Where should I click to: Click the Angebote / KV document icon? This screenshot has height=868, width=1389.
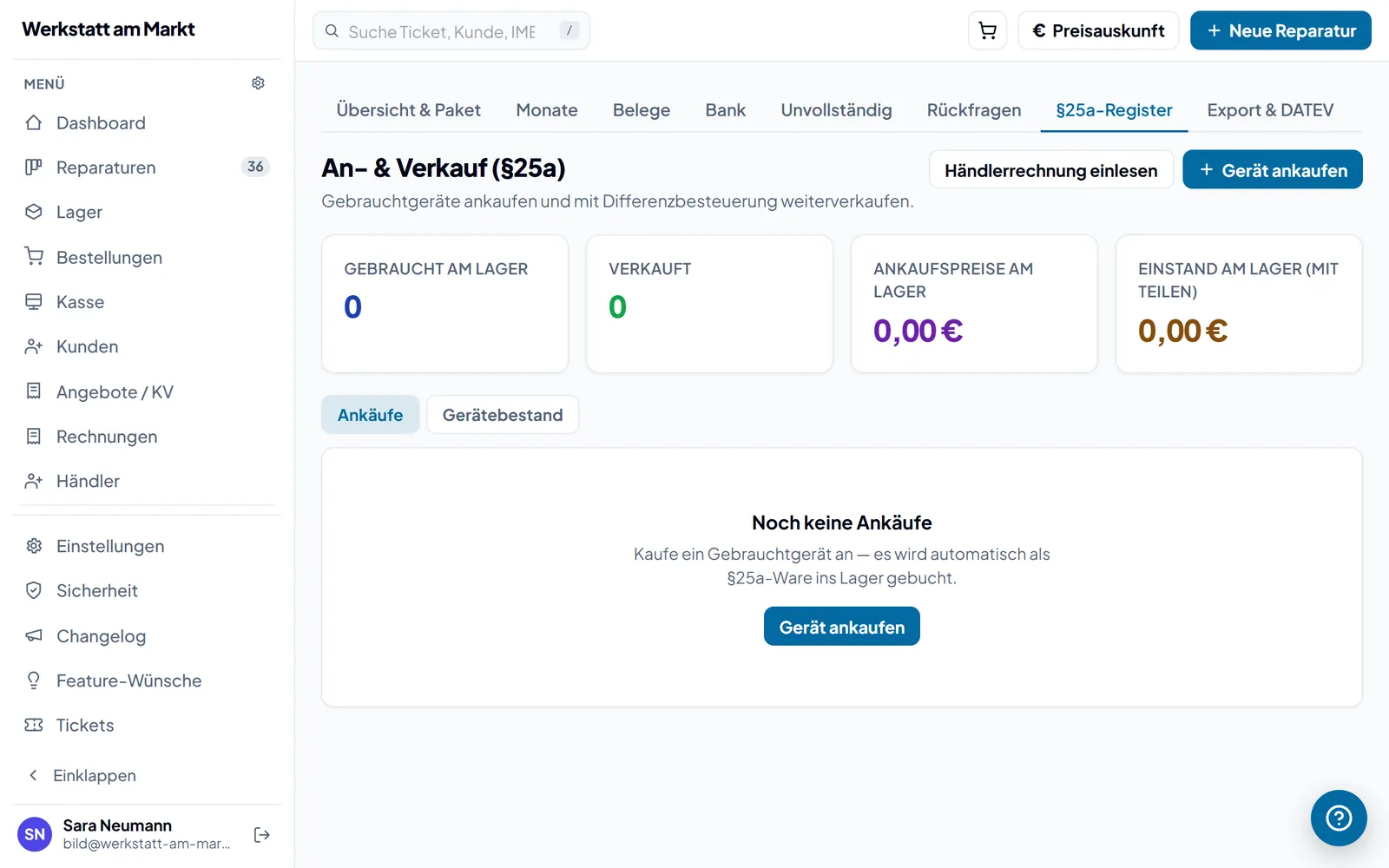(x=34, y=391)
